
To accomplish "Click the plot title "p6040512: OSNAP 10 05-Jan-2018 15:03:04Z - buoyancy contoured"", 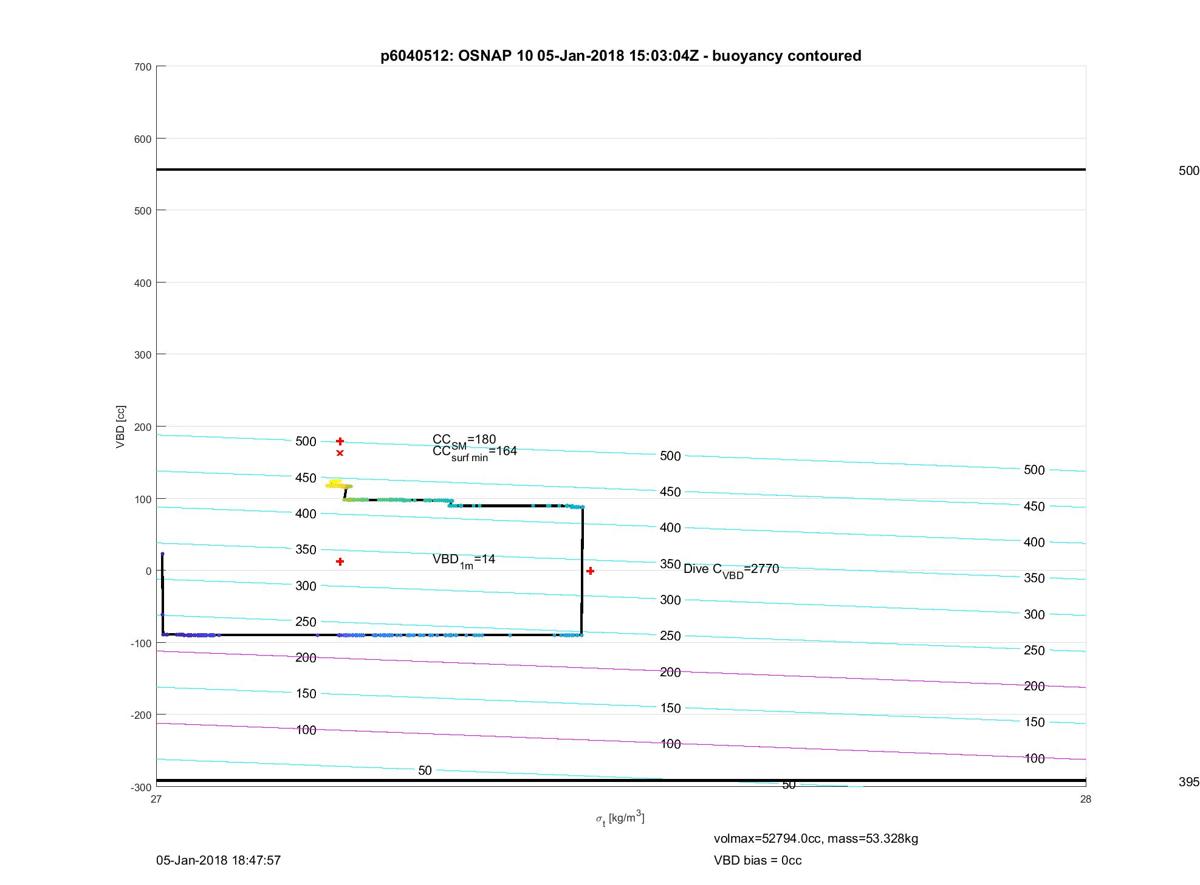I will (621, 56).
